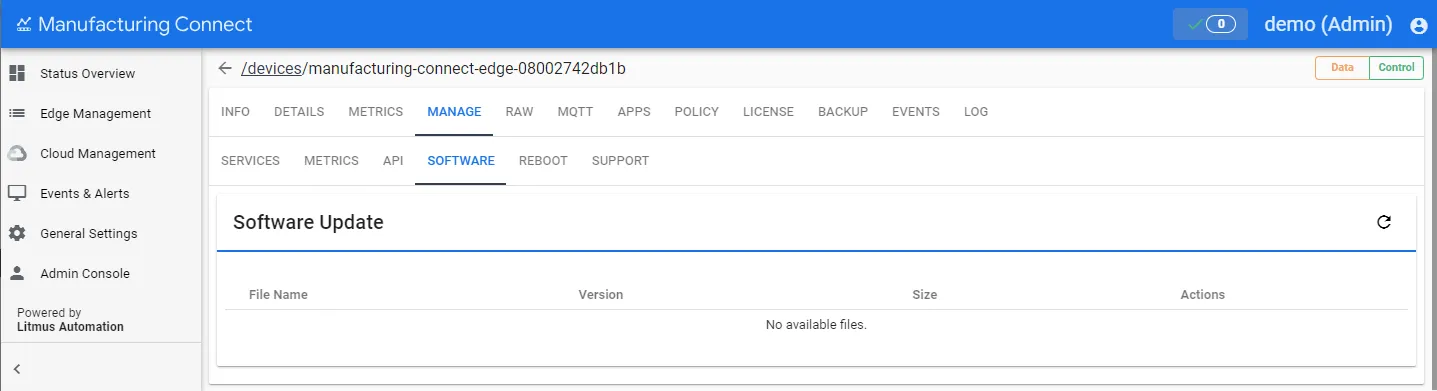Click the alerts check counter badge
Screen dimensions: 1437x391
pyautogui.click(x=1210, y=24)
